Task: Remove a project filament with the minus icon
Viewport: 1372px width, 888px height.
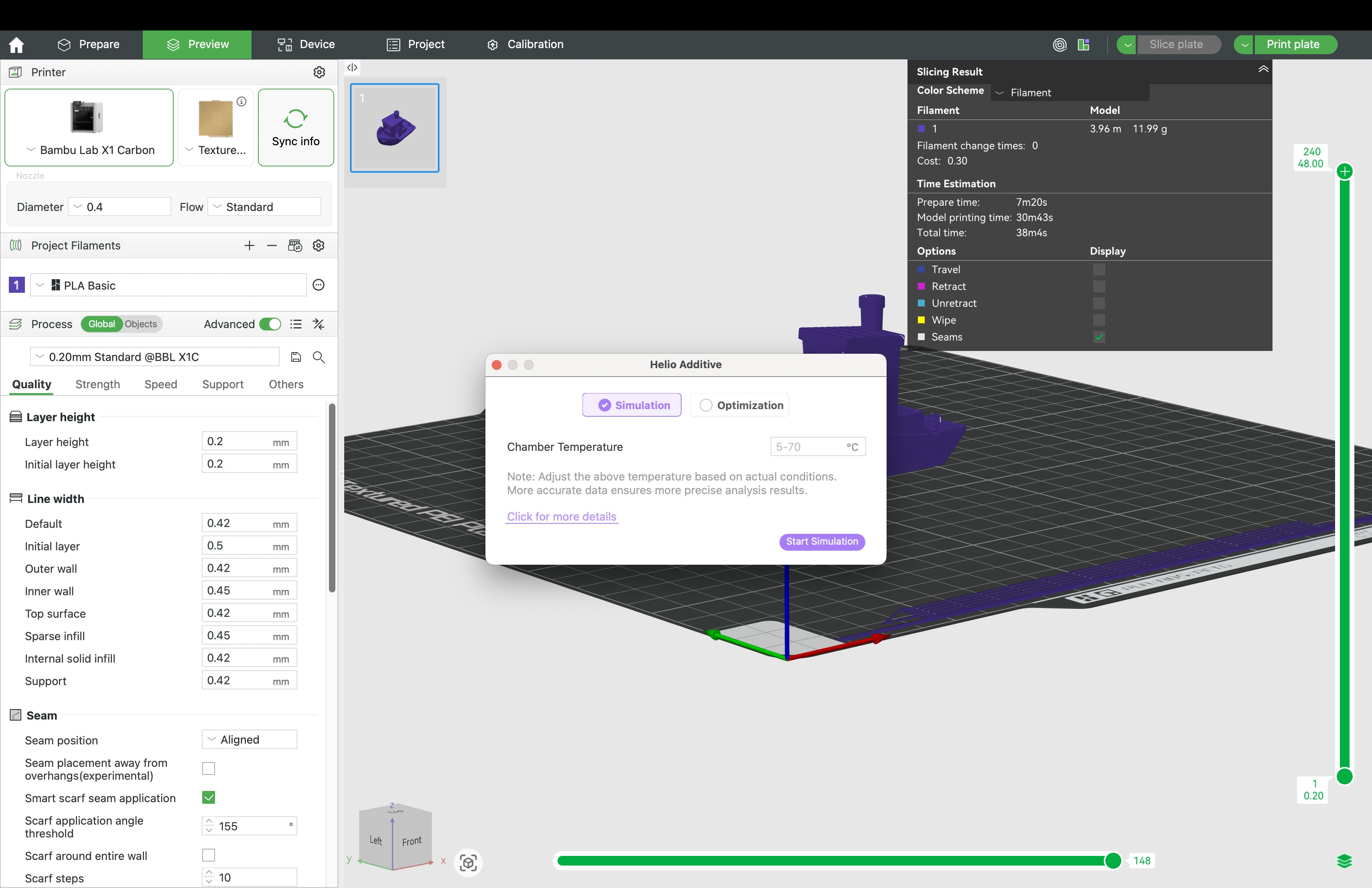Action: pos(272,245)
